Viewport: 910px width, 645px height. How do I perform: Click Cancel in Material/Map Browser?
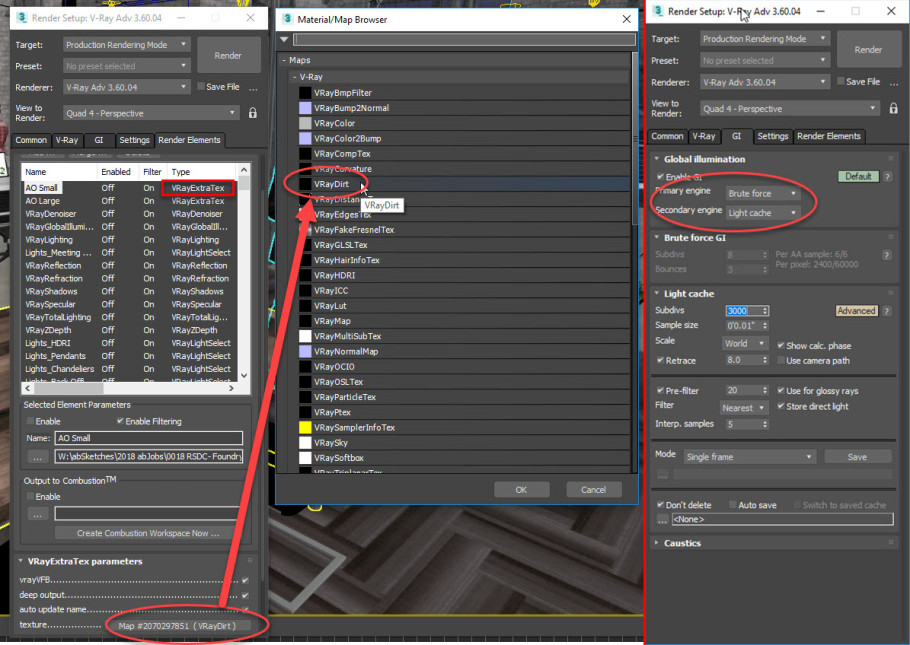coord(593,490)
